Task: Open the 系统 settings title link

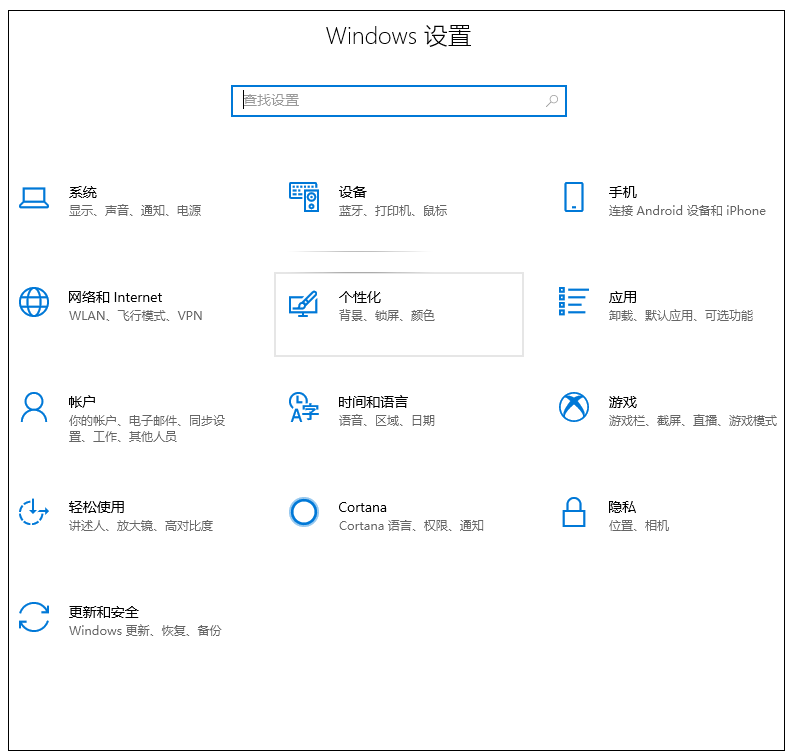Action: (x=83, y=192)
